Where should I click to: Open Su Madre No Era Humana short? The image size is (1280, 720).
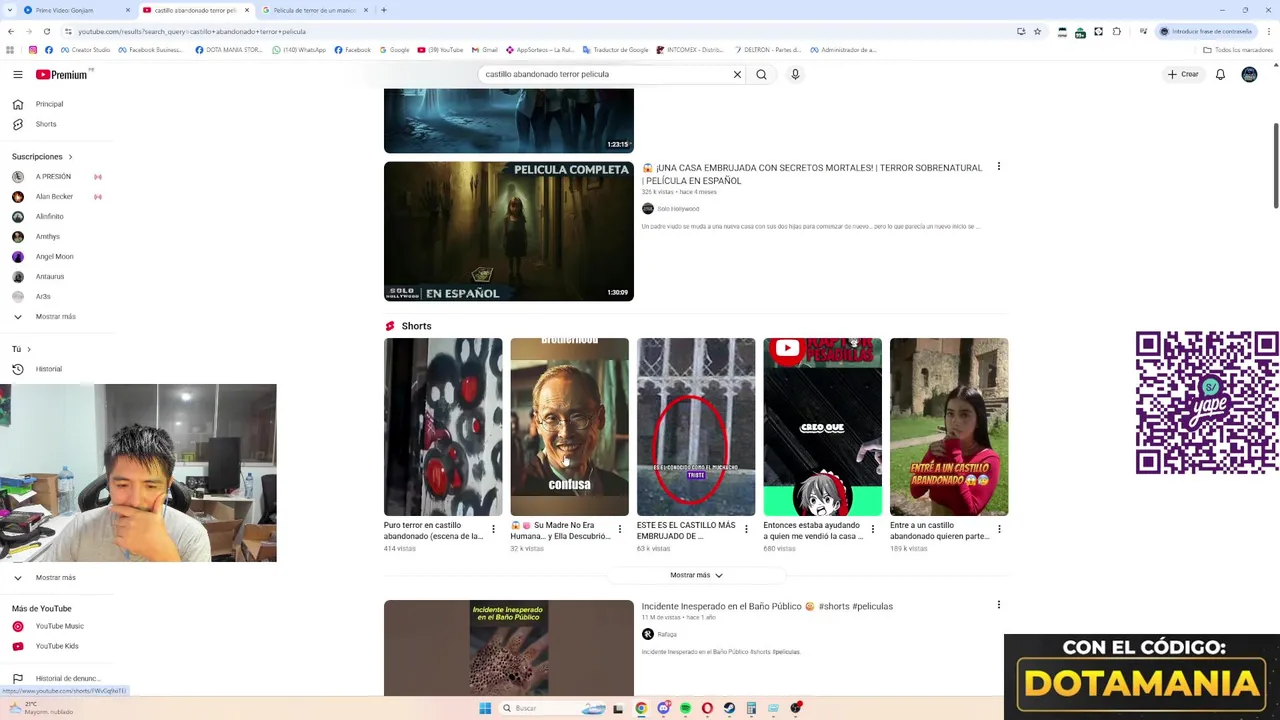pos(569,427)
